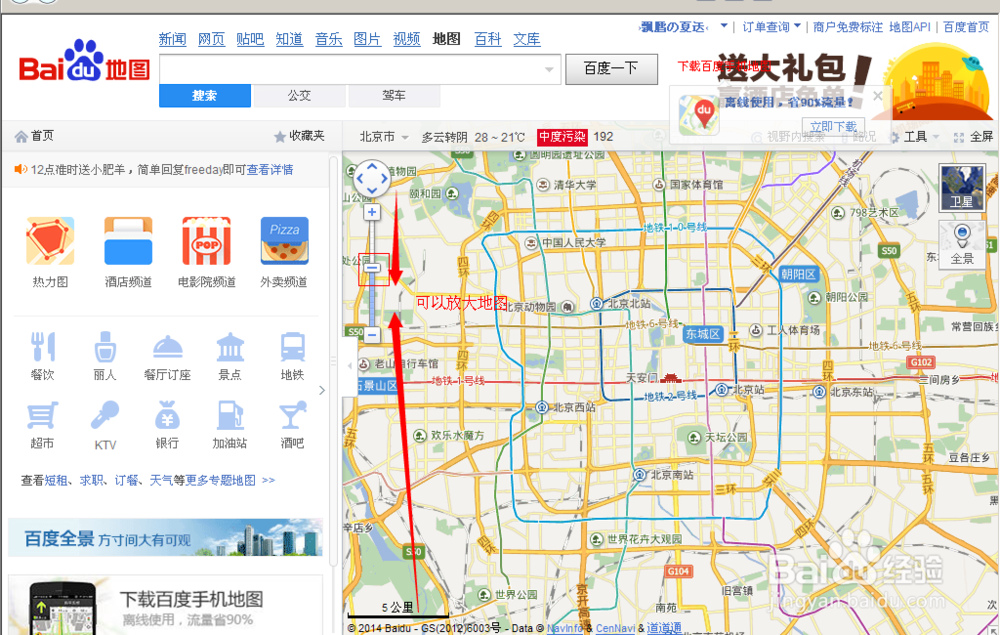Go to 音乐 music in top navigation
This screenshot has width=1000, height=635.
coord(328,39)
